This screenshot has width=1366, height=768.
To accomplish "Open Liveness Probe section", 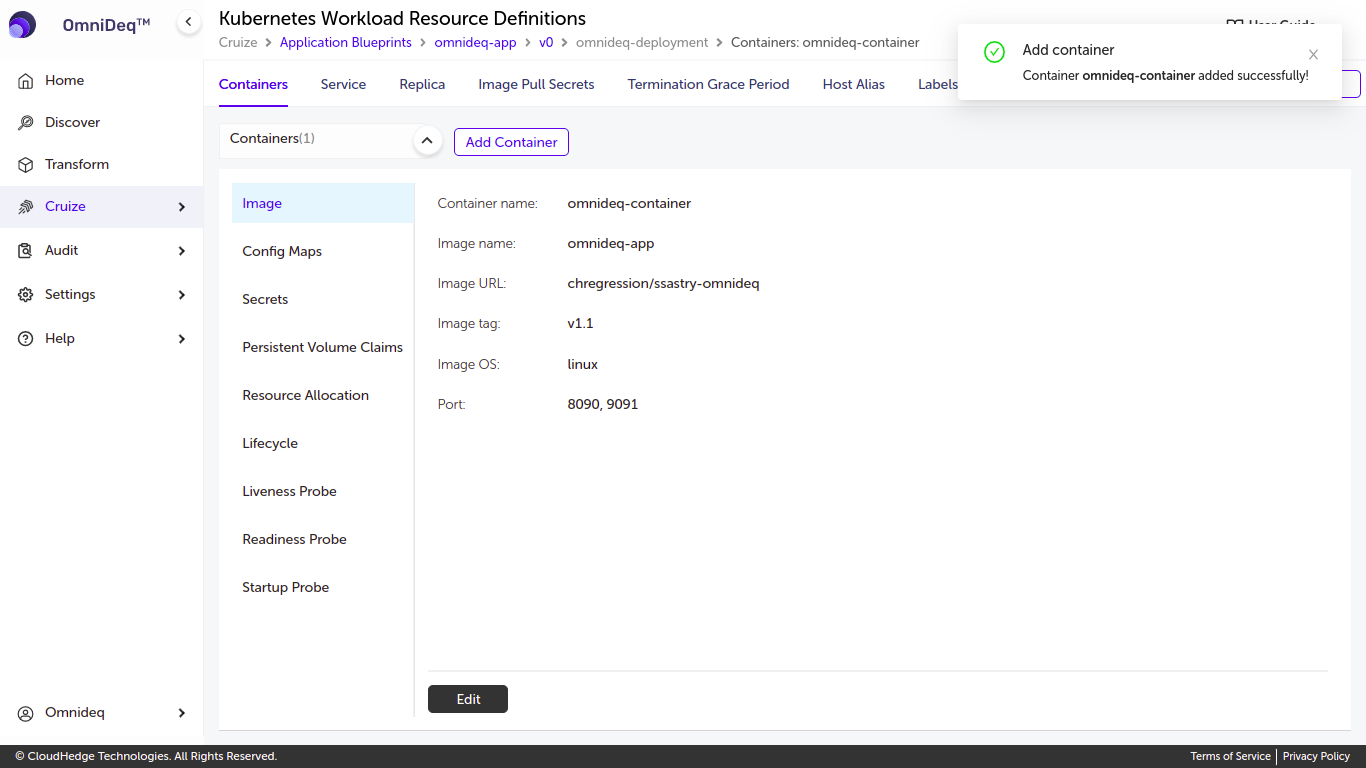I will 323,491.
